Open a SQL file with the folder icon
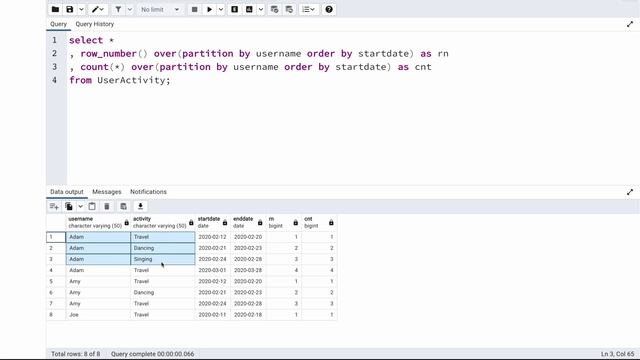 (55, 9)
